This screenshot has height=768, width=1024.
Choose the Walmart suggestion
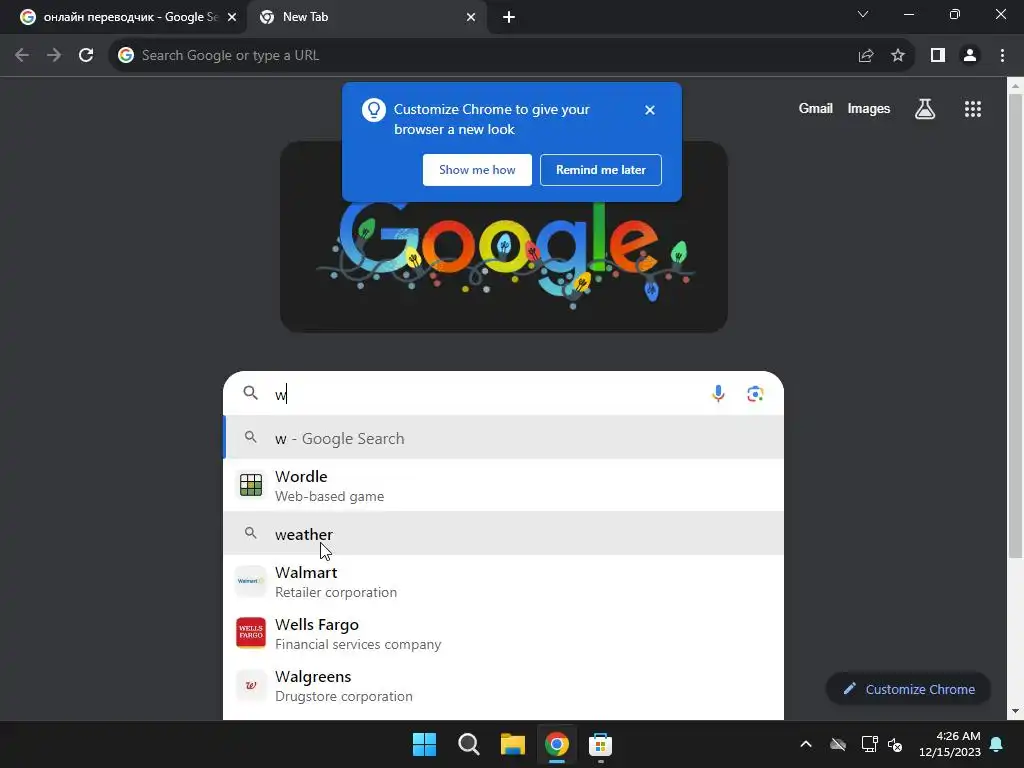click(504, 581)
